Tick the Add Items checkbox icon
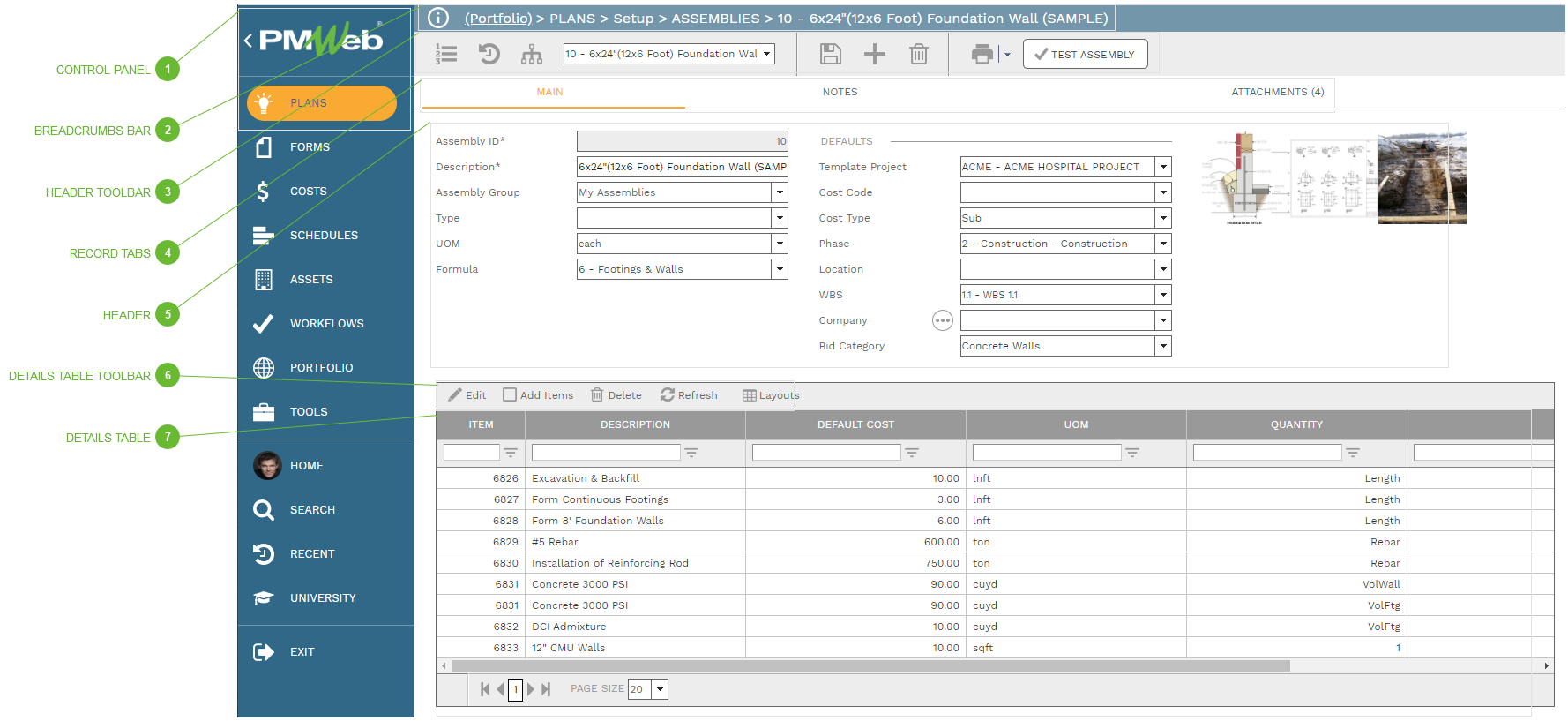 pos(510,394)
